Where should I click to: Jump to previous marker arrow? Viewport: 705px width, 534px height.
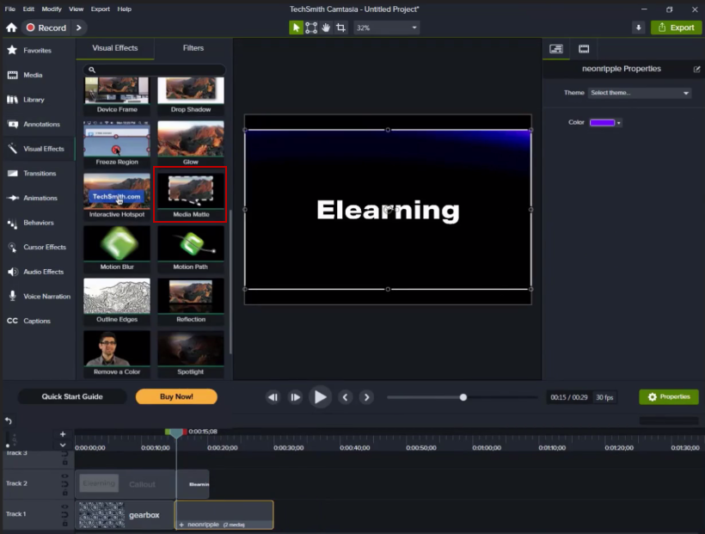tap(345, 397)
